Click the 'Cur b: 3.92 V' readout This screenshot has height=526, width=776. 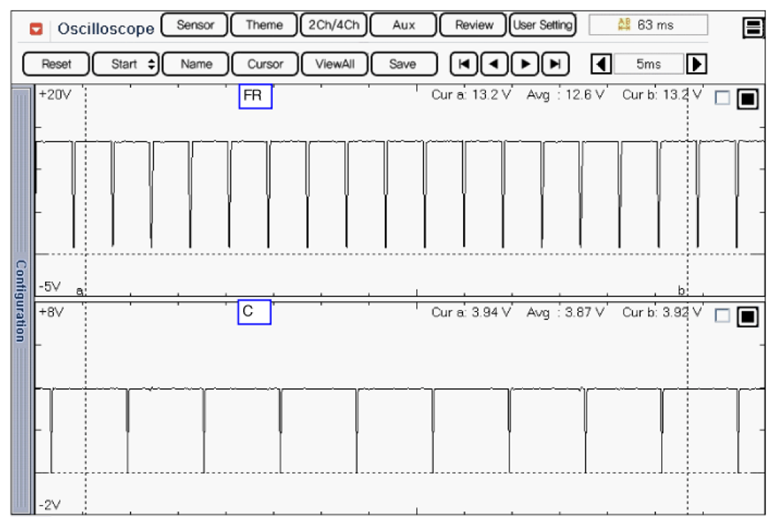[662, 312]
